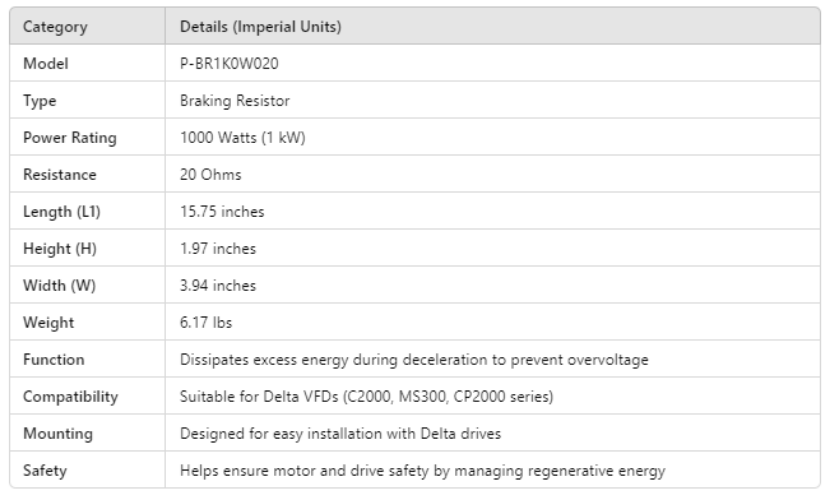Select the "1000 Watts (1 kW)" cell
Image resolution: width=830 pixels, height=500 pixels.
pos(241,137)
